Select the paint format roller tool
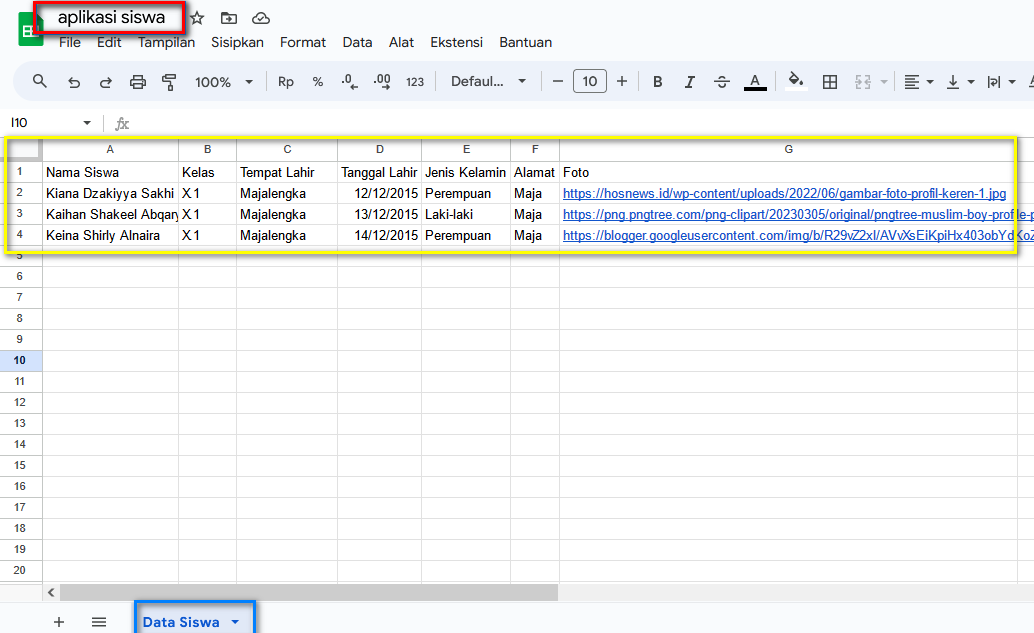The width and height of the screenshot is (1034, 633). pyautogui.click(x=169, y=82)
